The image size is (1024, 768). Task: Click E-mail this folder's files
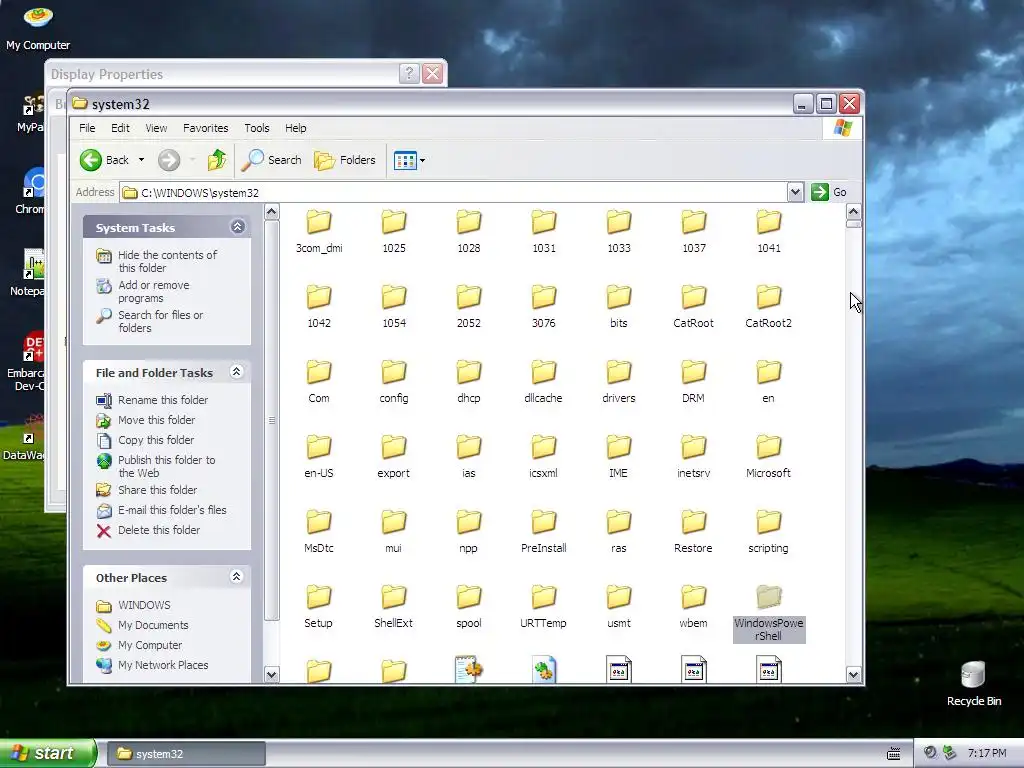coord(172,510)
